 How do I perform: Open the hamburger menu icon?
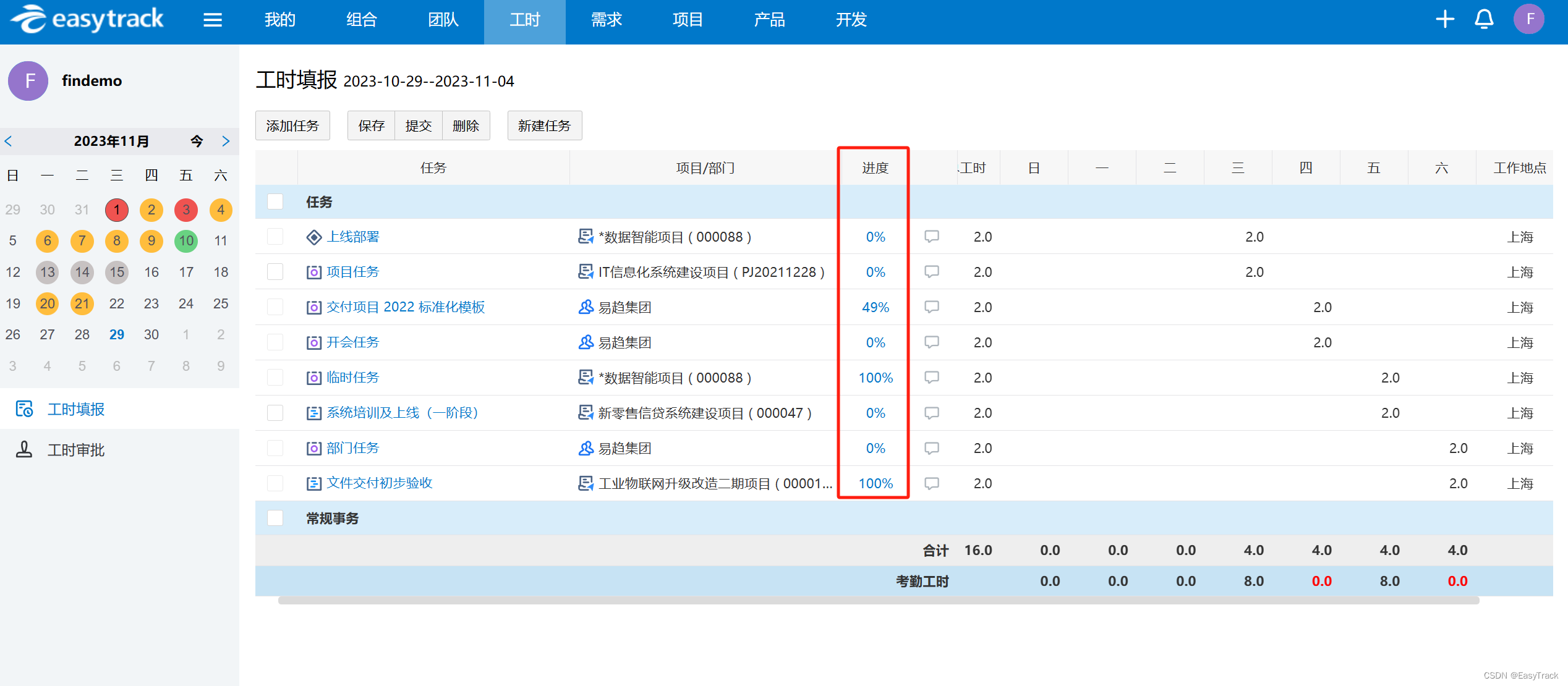pyautogui.click(x=213, y=20)
